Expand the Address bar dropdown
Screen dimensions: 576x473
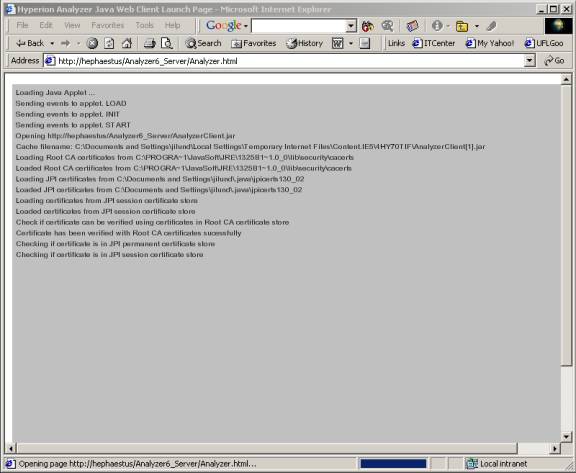click(x=529, y=61)
